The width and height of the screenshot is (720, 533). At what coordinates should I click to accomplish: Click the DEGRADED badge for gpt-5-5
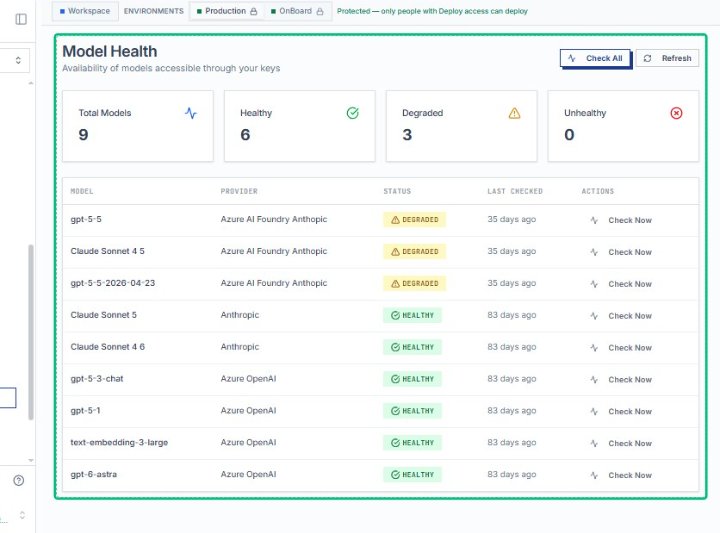point(415,220)
